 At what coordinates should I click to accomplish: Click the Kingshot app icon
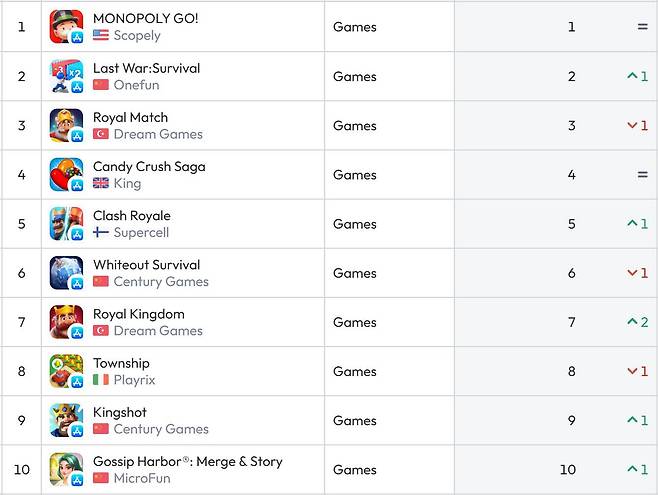(66, 420)
